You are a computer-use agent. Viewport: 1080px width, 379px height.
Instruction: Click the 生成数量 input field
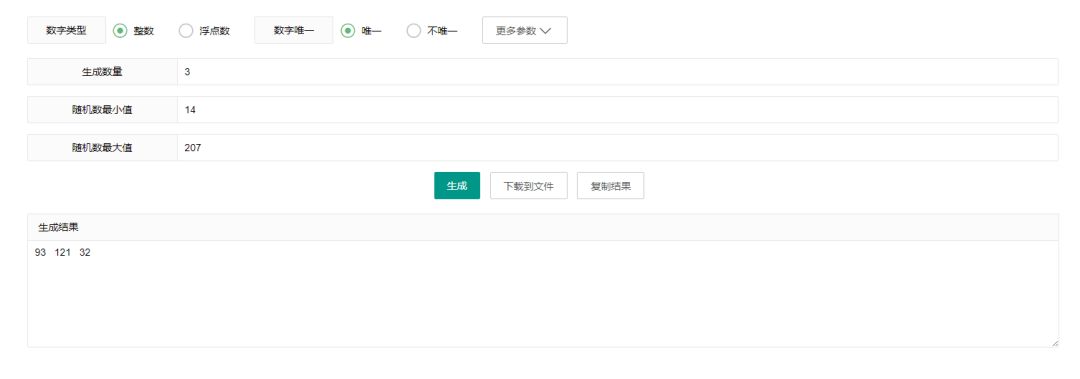tap(617, 72)
